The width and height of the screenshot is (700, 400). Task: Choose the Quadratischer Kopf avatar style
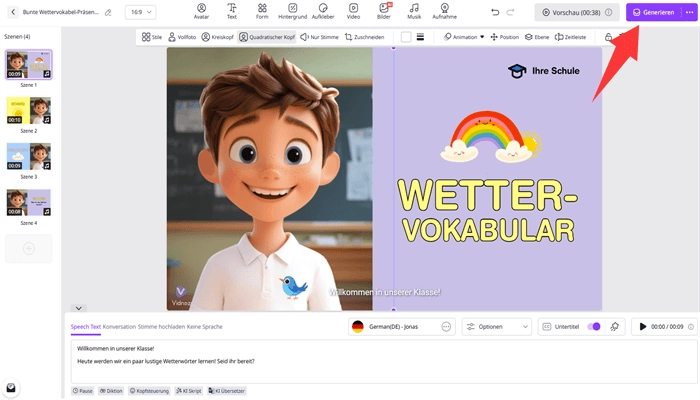[267, 37]
